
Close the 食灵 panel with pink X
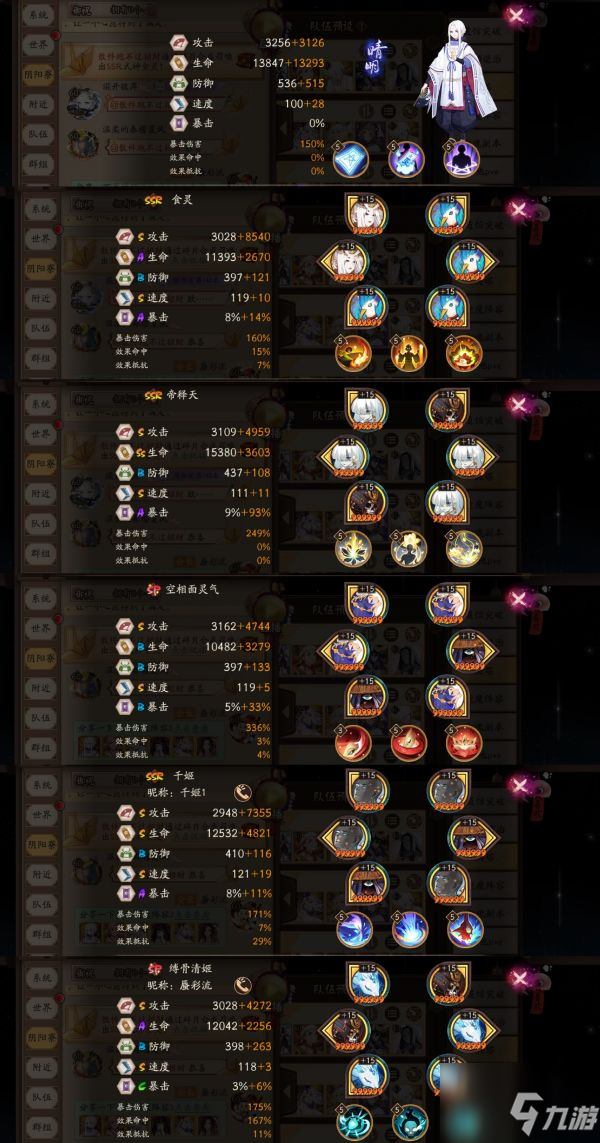click(x=518, y=211)
